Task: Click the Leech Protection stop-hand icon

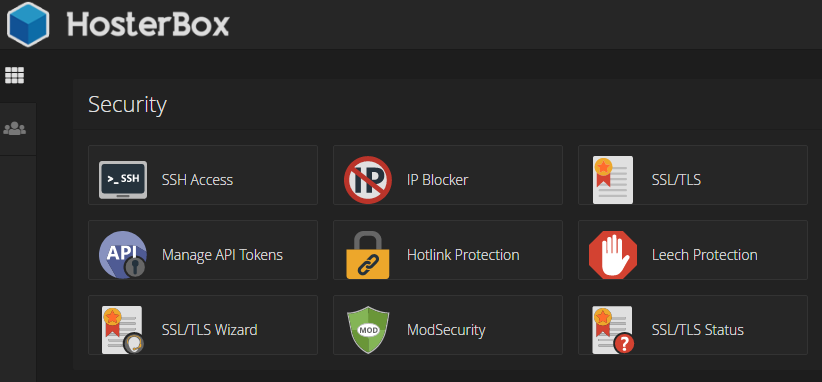Action: 613,255
